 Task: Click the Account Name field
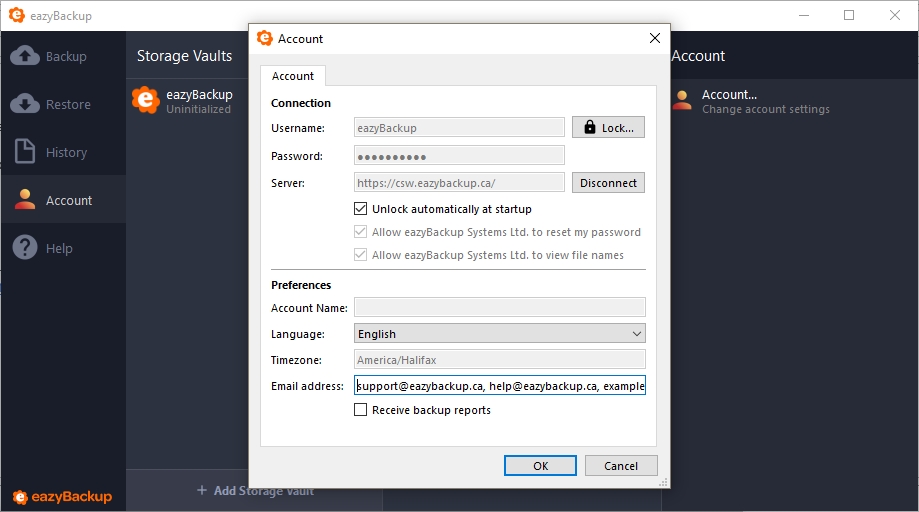point(499,307)
